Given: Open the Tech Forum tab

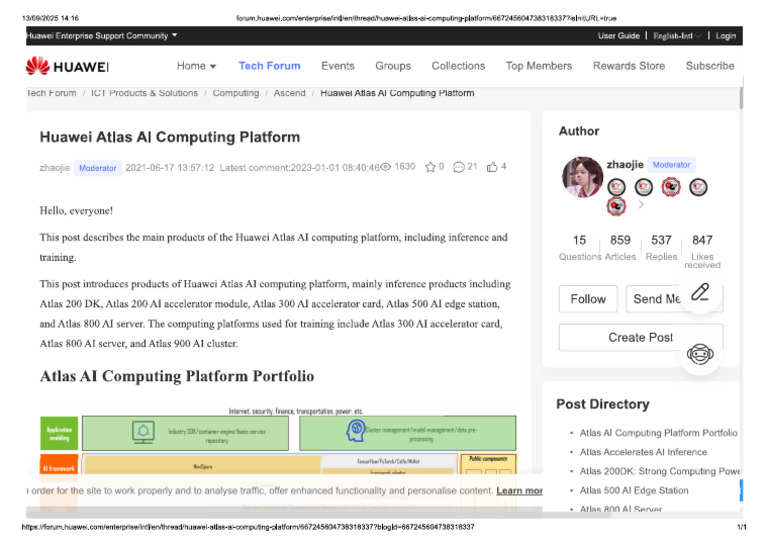Looking at the screenshot, I should [269, 66].
